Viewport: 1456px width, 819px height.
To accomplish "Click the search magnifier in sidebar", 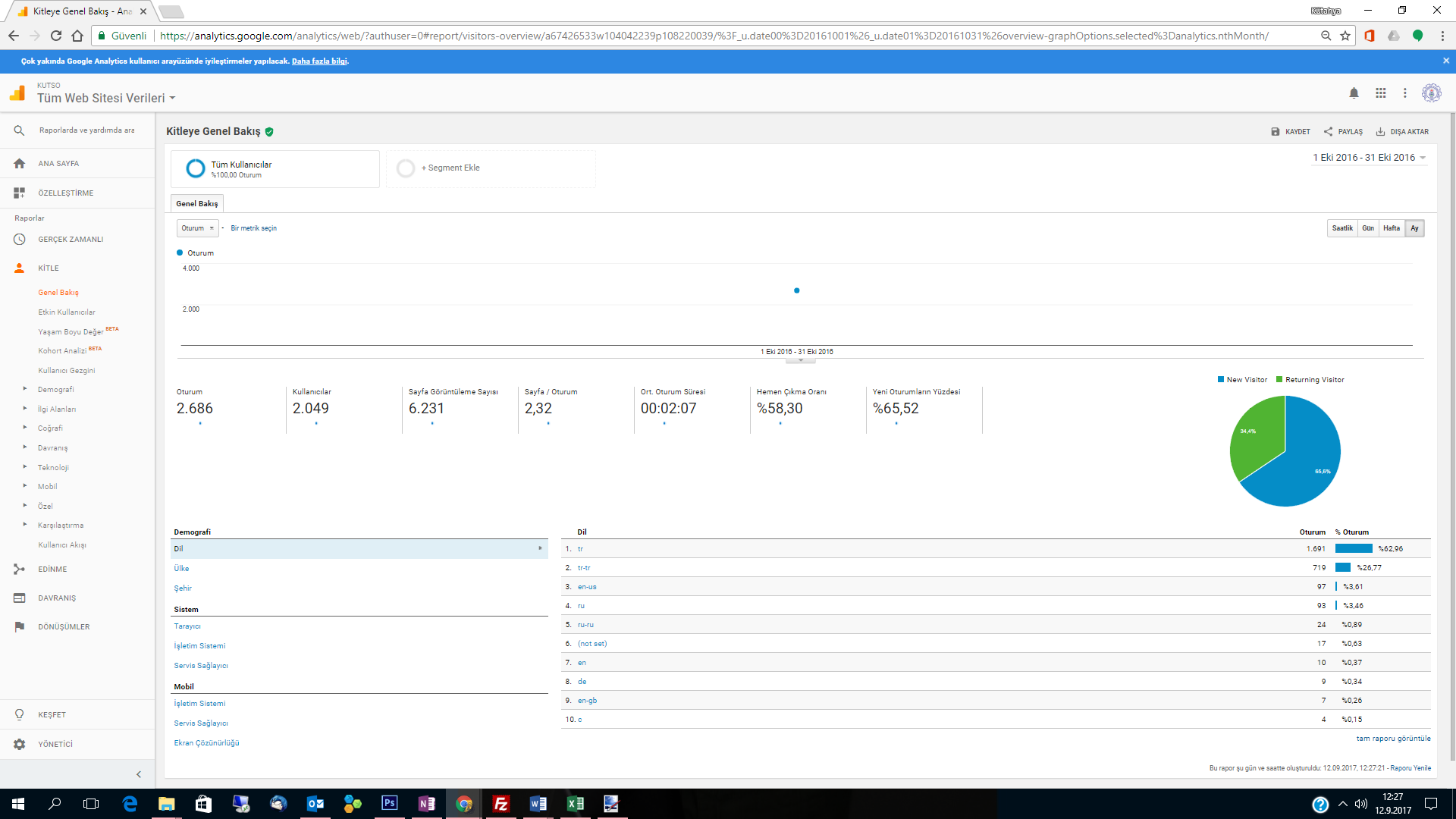I will pyautogui.click(x=20, y=130).
